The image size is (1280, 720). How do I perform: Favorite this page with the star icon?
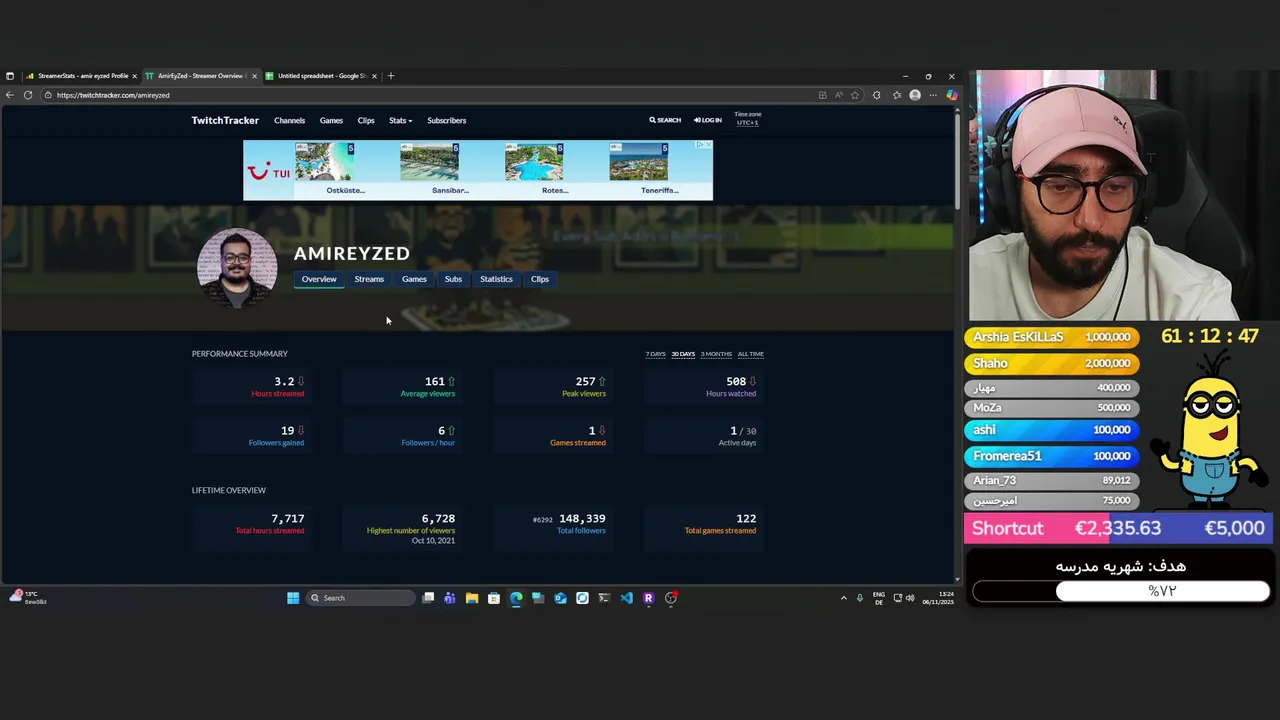[855, 95]
